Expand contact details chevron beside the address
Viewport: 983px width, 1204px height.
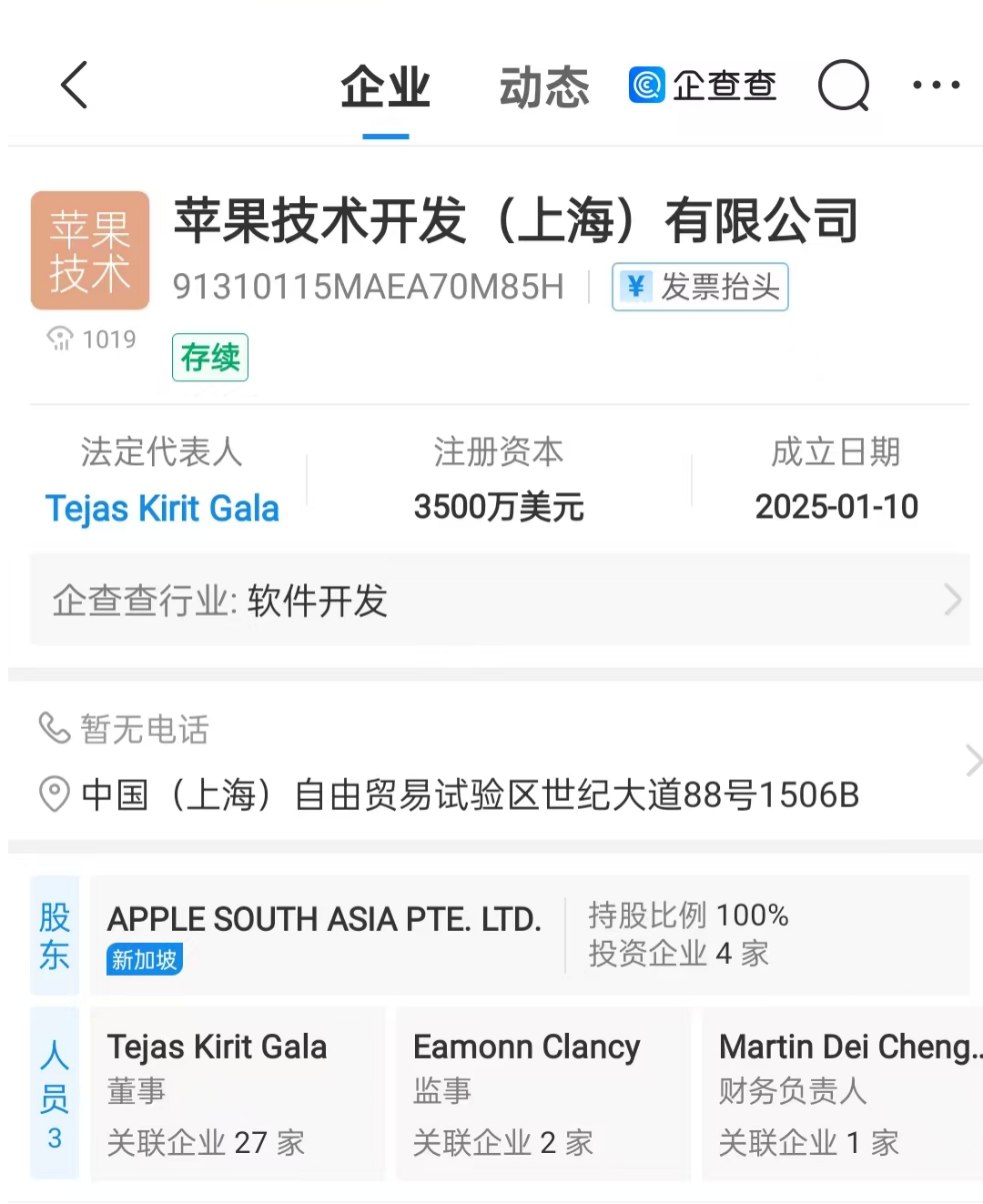point(972,761)
